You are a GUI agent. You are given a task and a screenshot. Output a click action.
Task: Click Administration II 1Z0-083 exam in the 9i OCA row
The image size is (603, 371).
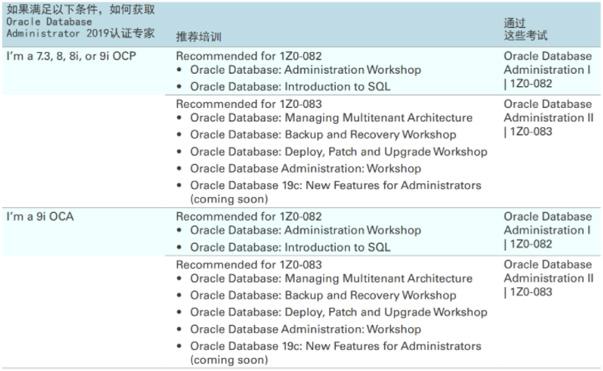click(549, 278)
